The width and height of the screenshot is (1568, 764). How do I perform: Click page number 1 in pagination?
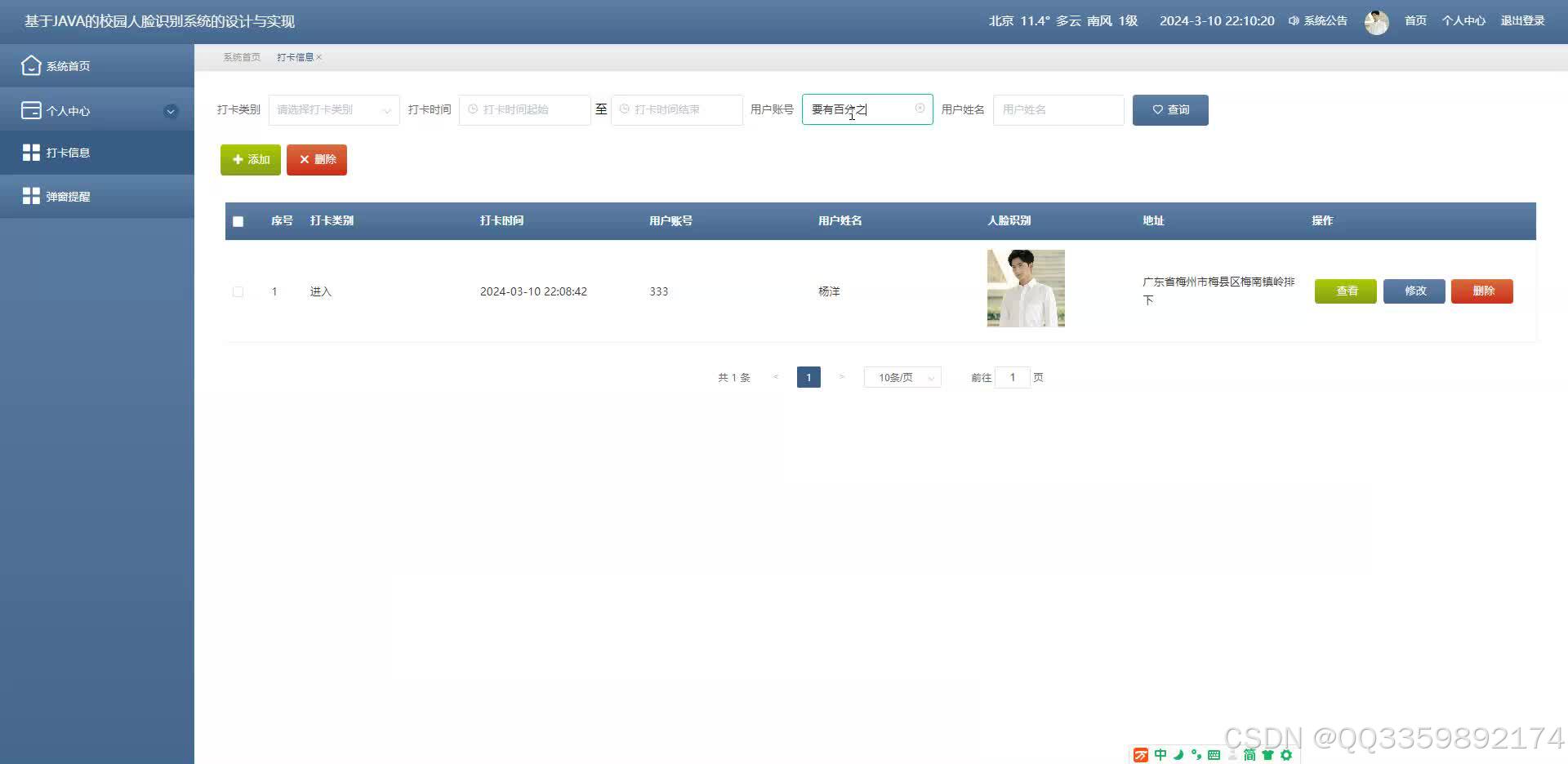point(808,377)
